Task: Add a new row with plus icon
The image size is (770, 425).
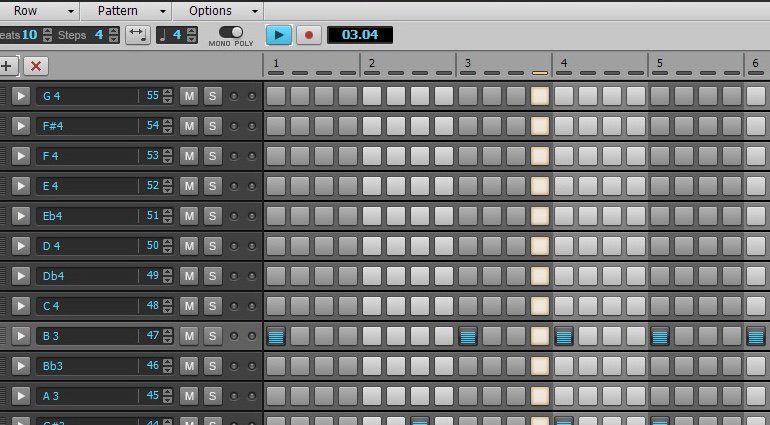Action: (x=8, y=66)
